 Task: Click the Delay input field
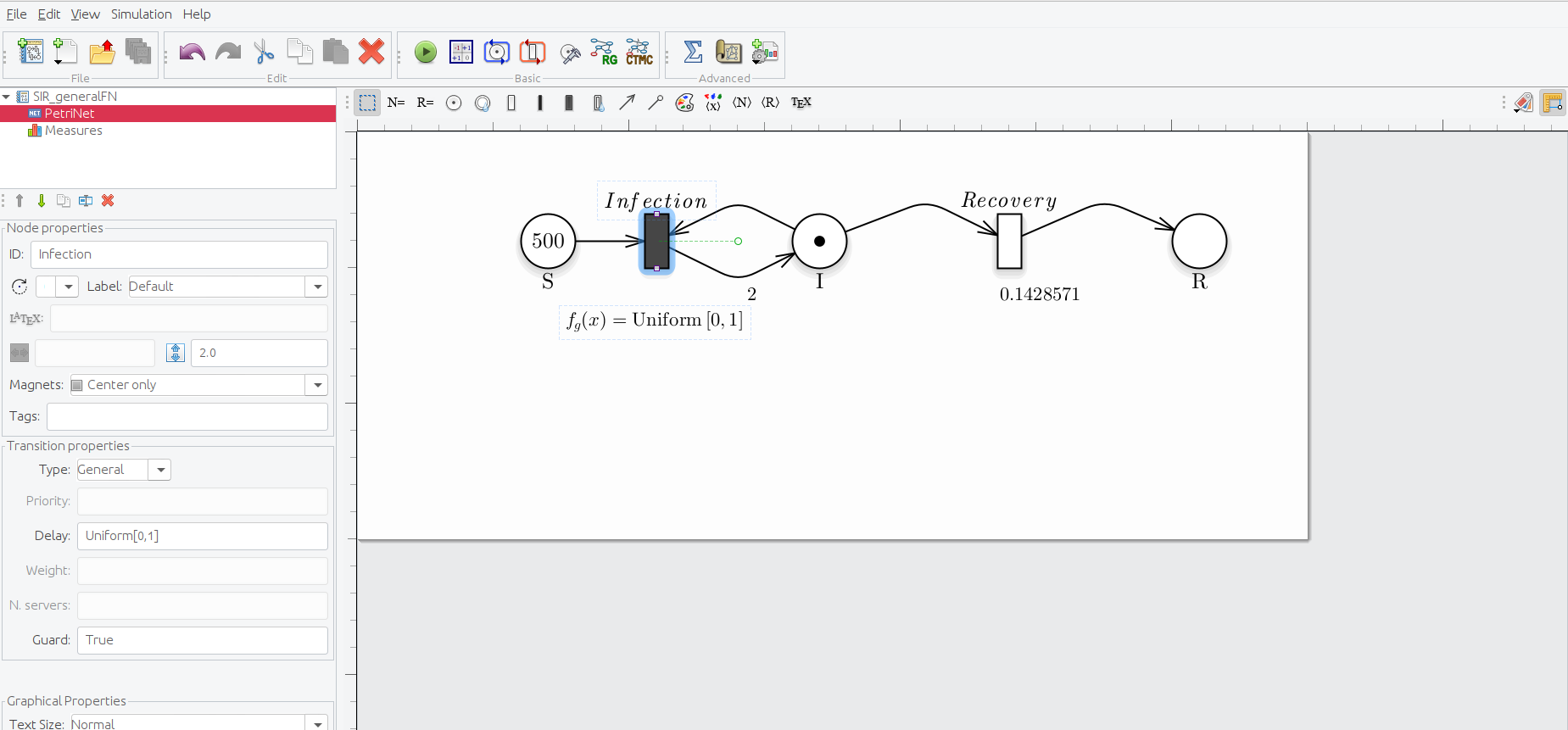click(202, 536)
